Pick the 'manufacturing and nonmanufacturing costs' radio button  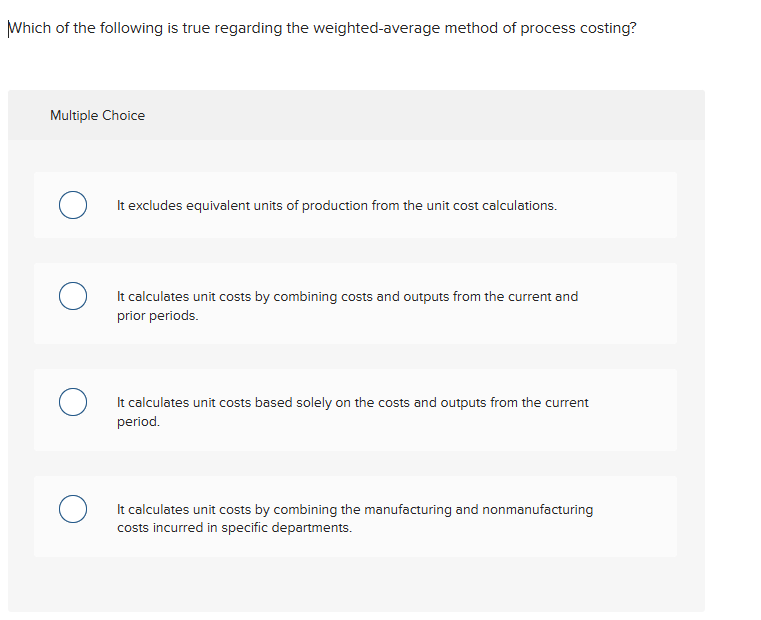click(x=71, y=510)
